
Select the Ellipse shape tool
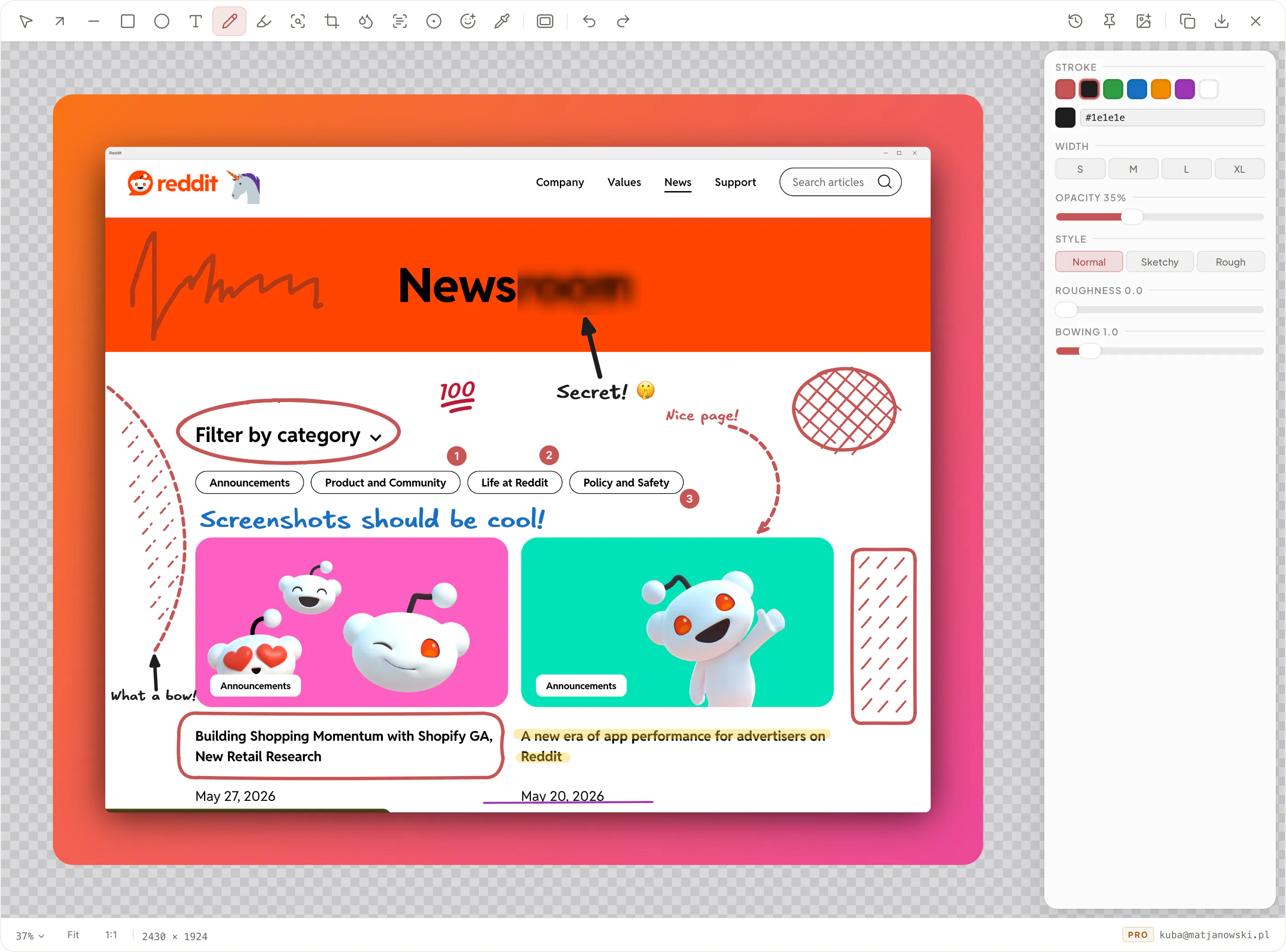click(162, 21)
